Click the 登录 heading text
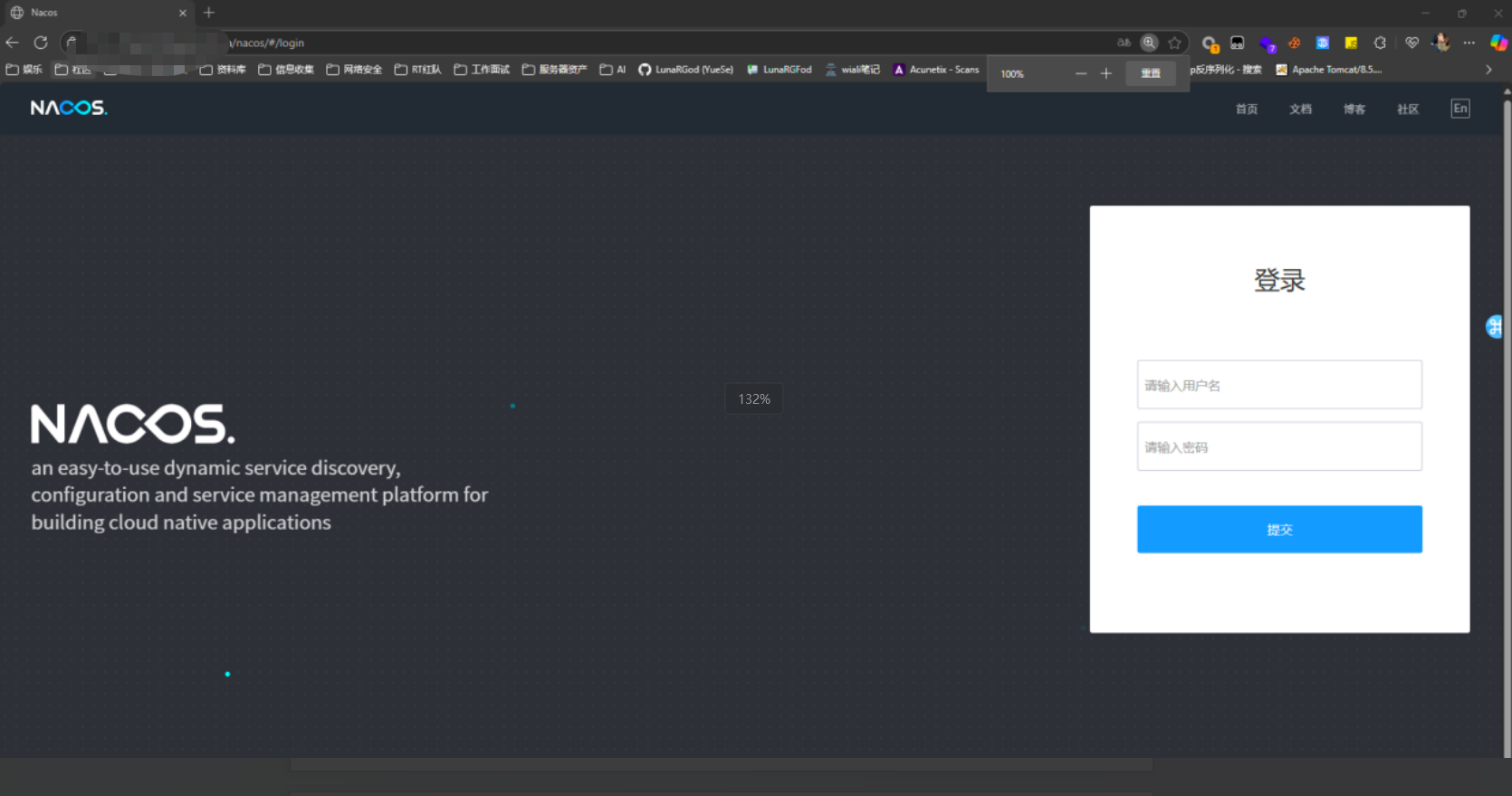The height and width of the screenshot is (796, 1512). [1279, 280]
